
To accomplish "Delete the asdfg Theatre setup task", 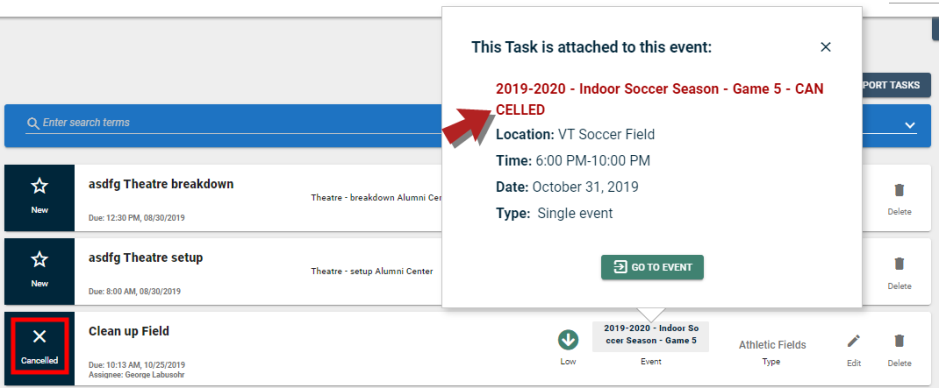I will [899, 264].
